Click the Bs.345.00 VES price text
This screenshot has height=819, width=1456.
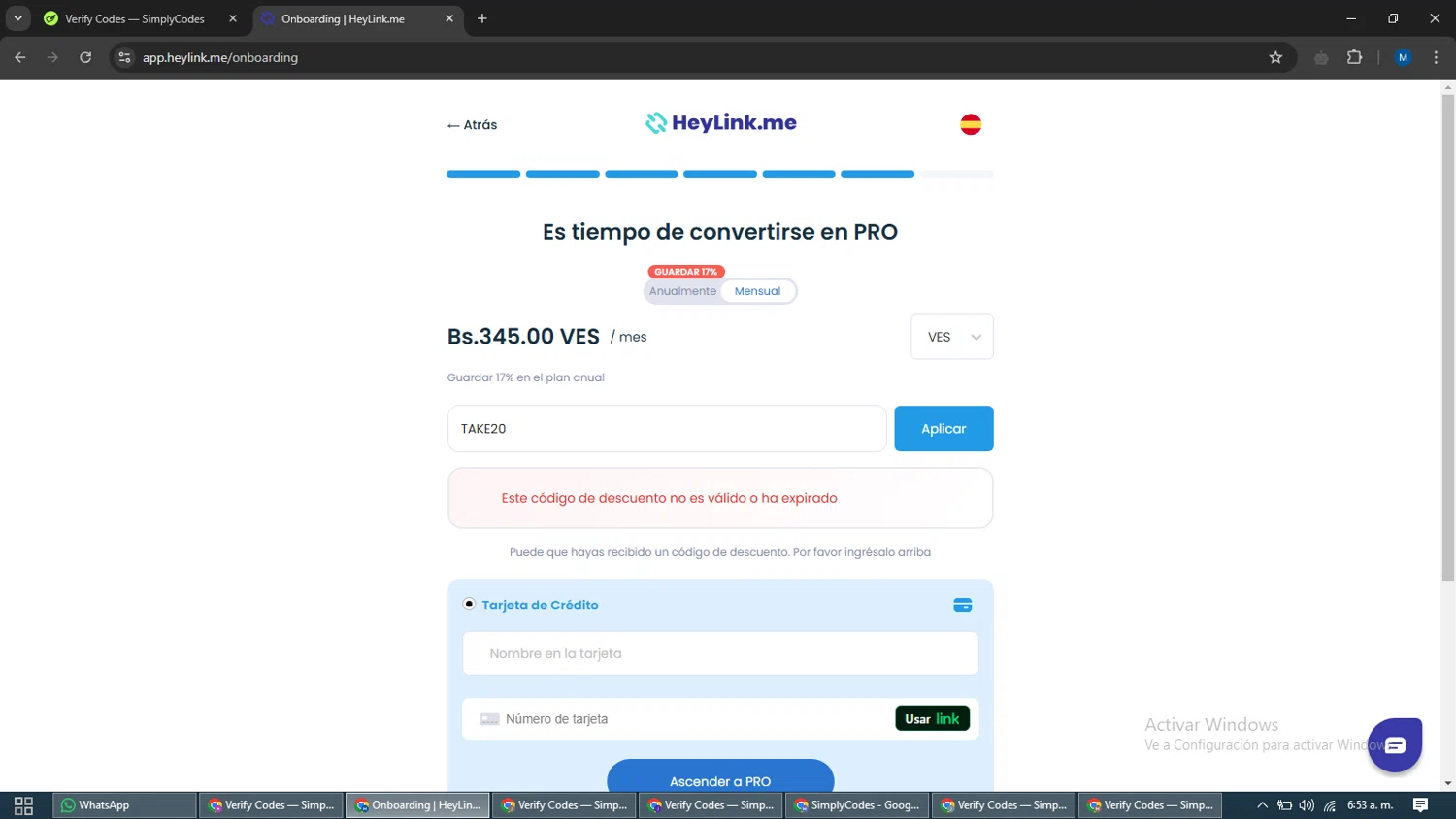523,337
